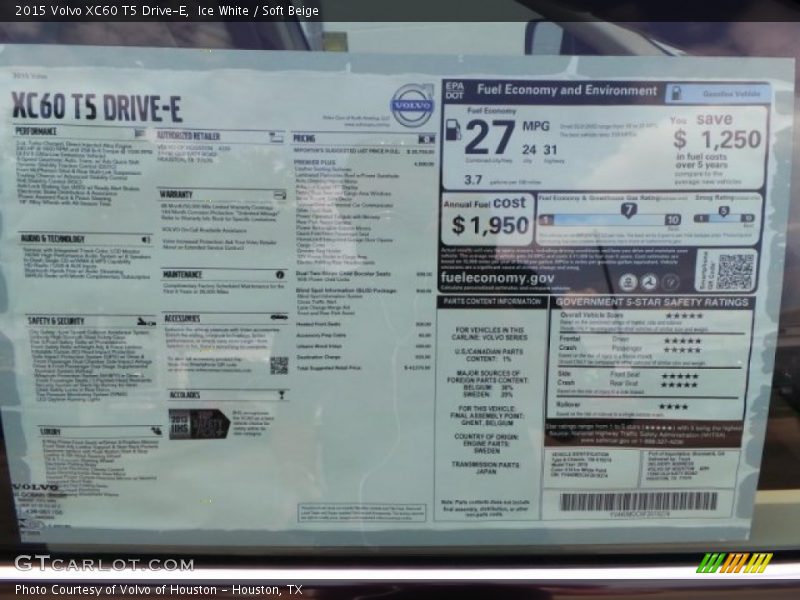The width and height of the screenshot is (800, 600).
Task: Click the Final Assembly Point Ghent, Belgium text
Action: click(x=487, y=415)
